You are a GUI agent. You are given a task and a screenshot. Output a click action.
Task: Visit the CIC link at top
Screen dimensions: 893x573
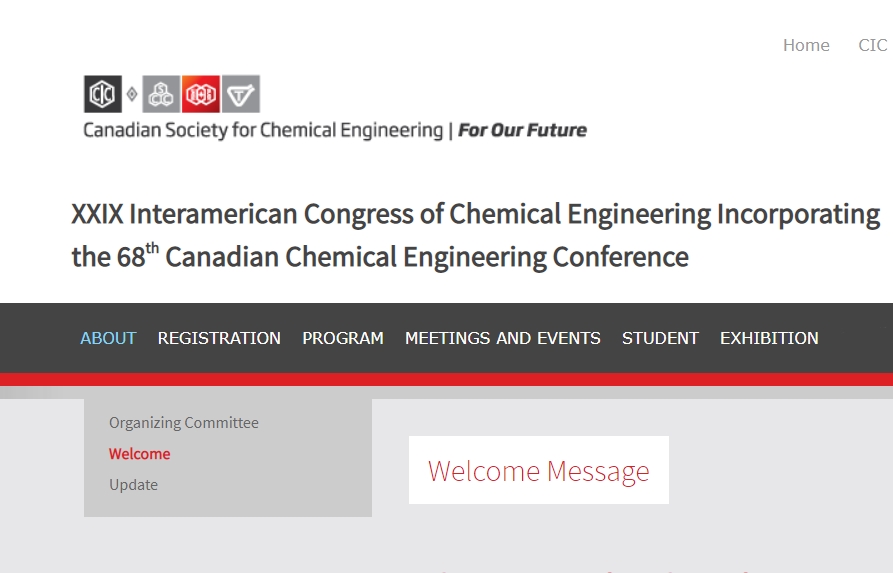click(x=872, y=45)
